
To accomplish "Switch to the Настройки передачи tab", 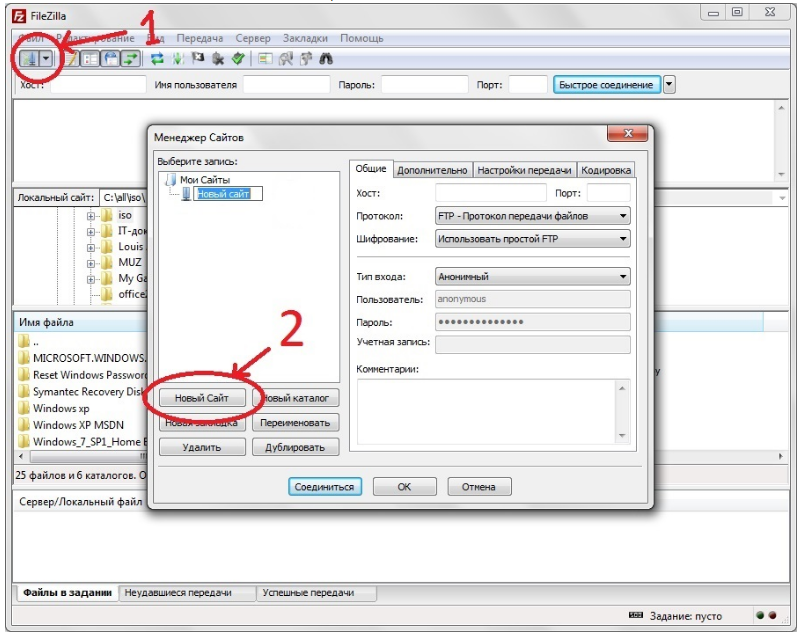I will [x=524, y=171].
